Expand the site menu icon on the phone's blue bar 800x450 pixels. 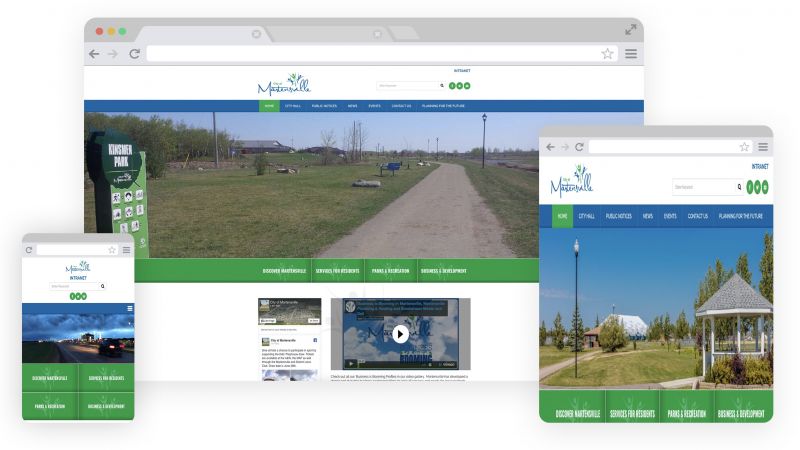tap(130, 309)
